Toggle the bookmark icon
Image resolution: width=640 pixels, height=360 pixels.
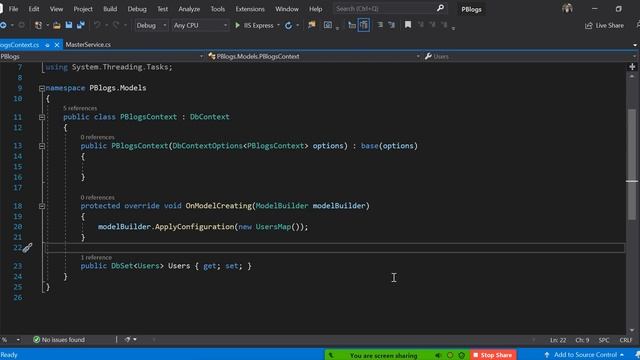coord(407,25)
